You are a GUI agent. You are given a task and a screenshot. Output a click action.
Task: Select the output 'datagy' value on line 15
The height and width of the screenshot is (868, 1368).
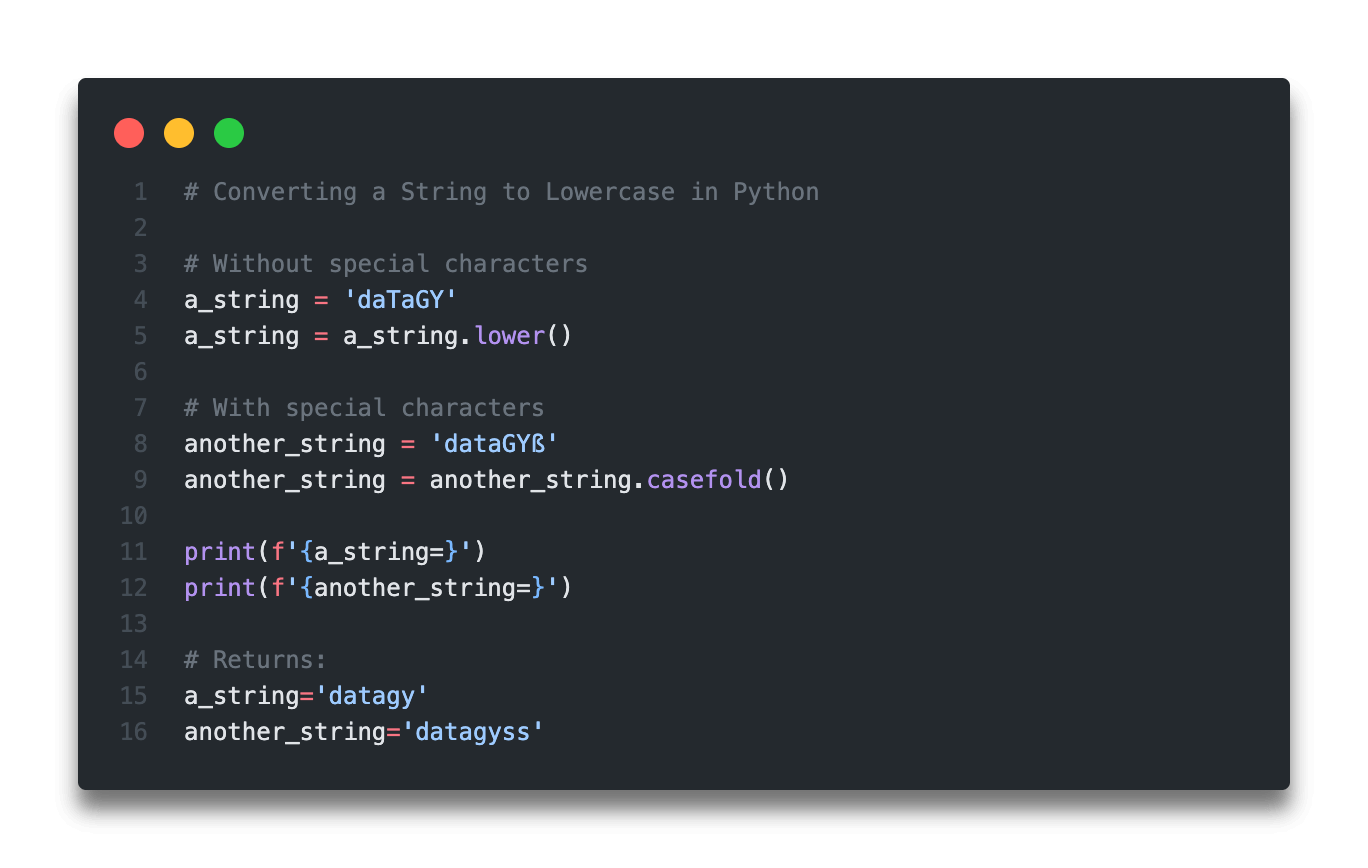tap(373, 695)
